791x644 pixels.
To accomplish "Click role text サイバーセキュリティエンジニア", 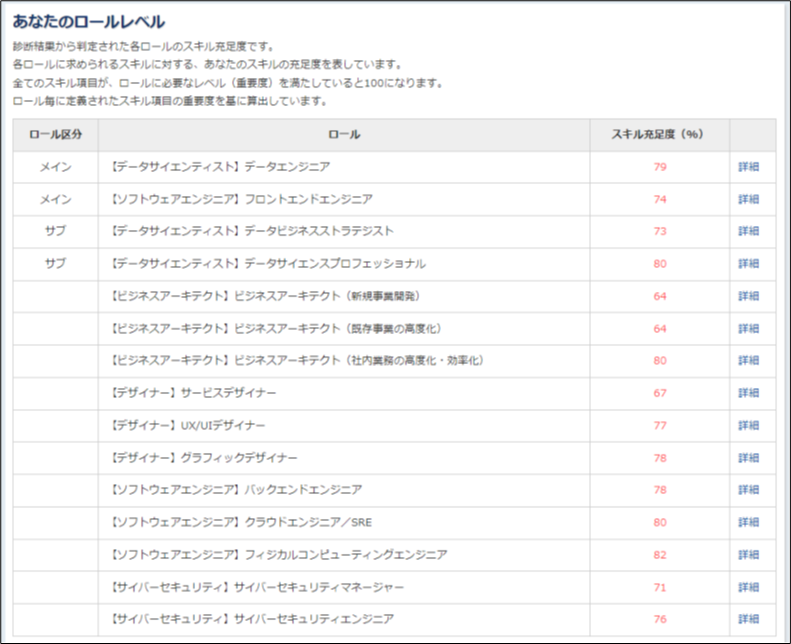I will [314, 619].
